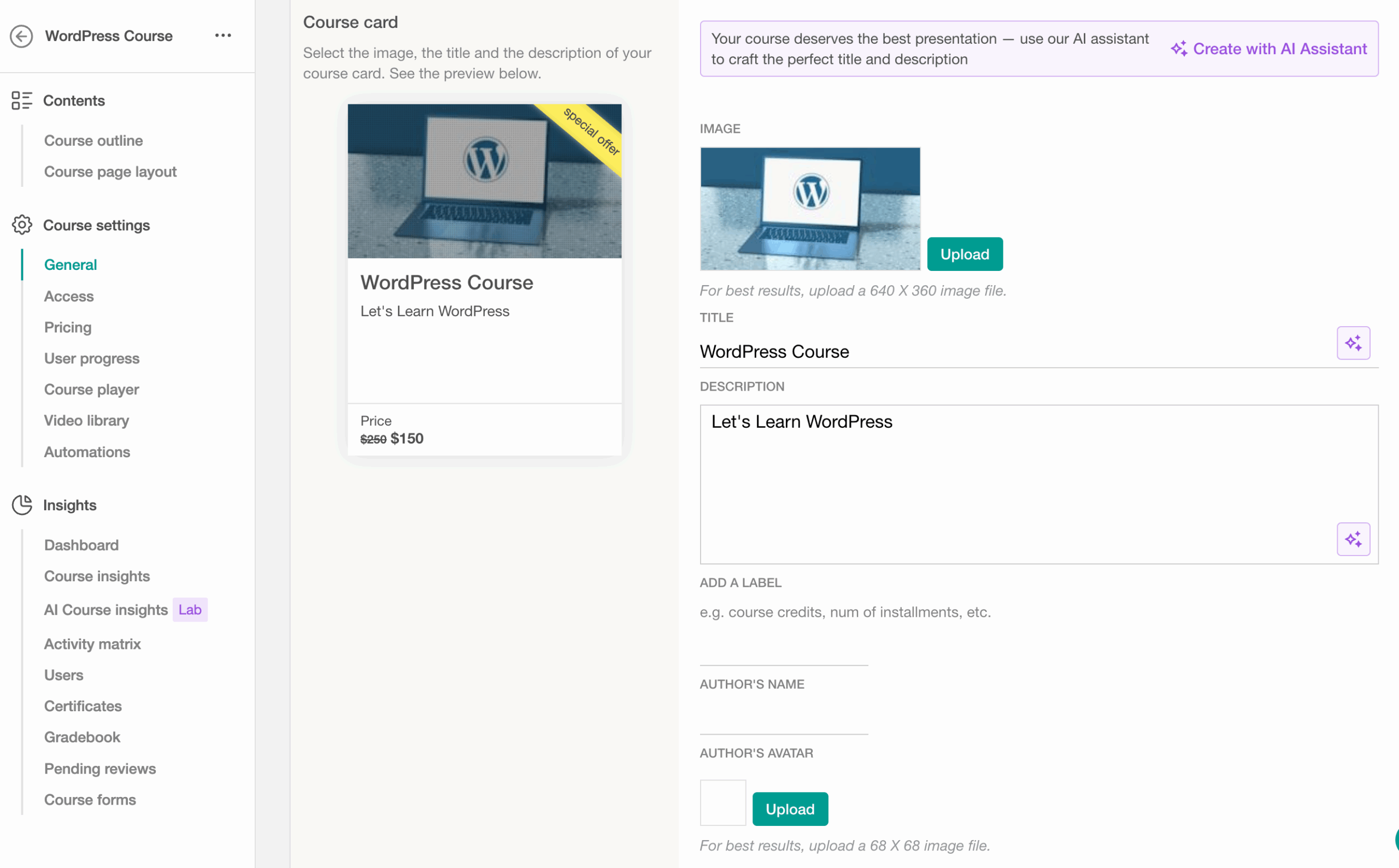Click the Course settings gear icon
Viewport: 1399px width, 868px height.
point(22,225)
